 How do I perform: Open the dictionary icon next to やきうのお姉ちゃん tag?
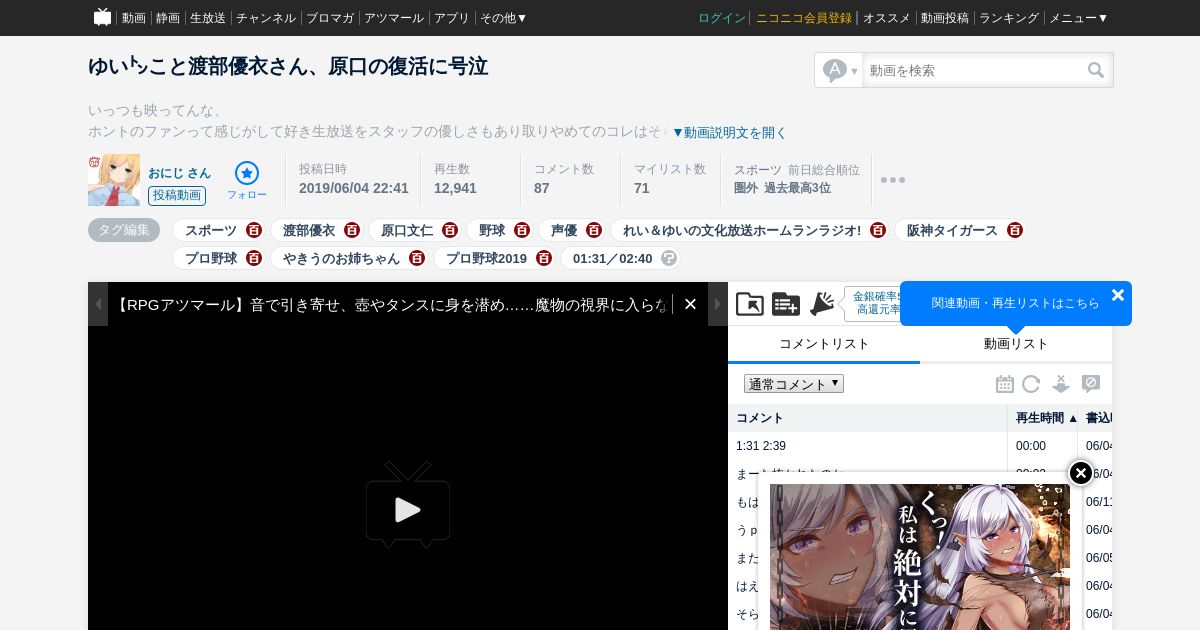[417, 258]
